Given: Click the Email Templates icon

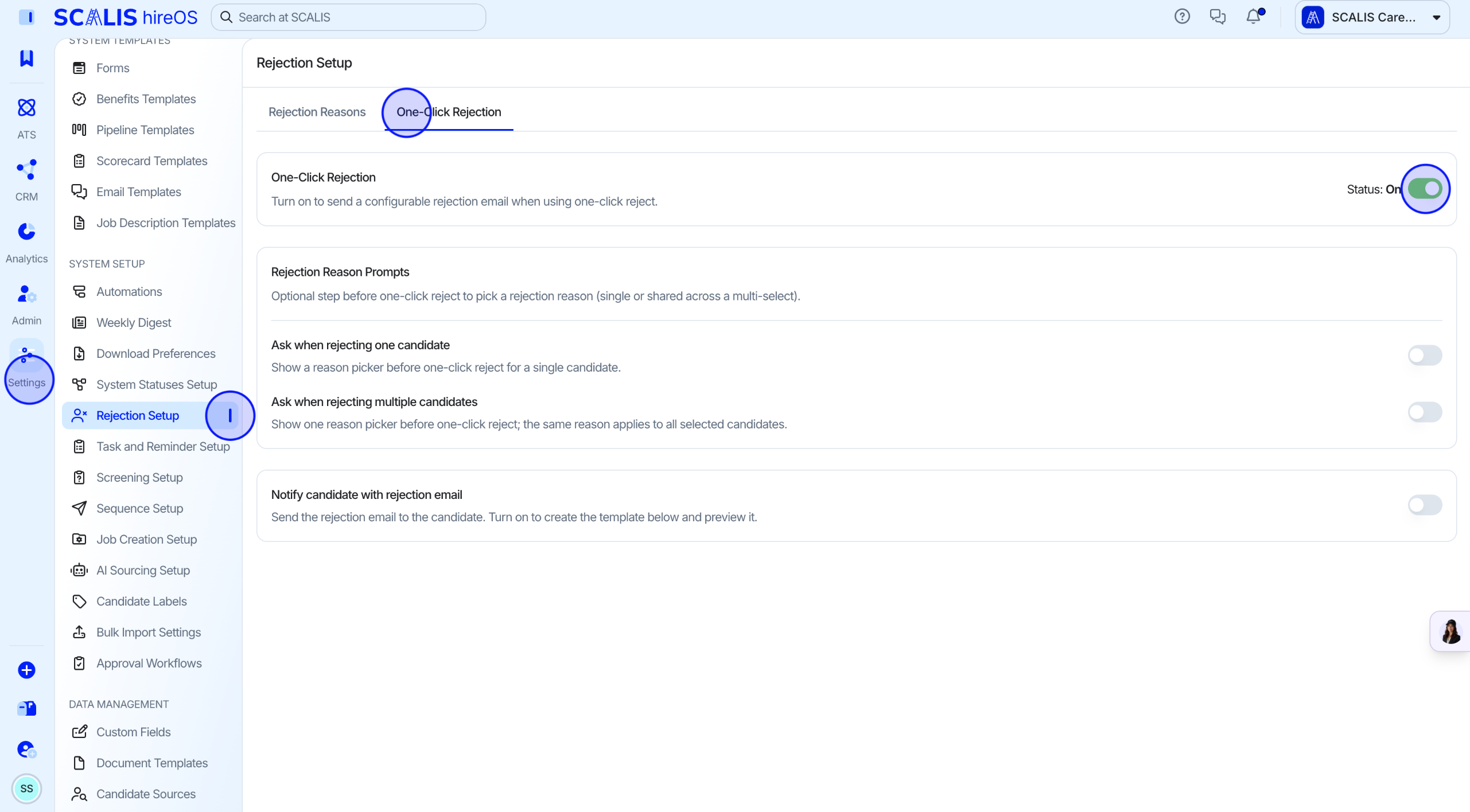Looking at the screenshot, I should pos(79,192).
